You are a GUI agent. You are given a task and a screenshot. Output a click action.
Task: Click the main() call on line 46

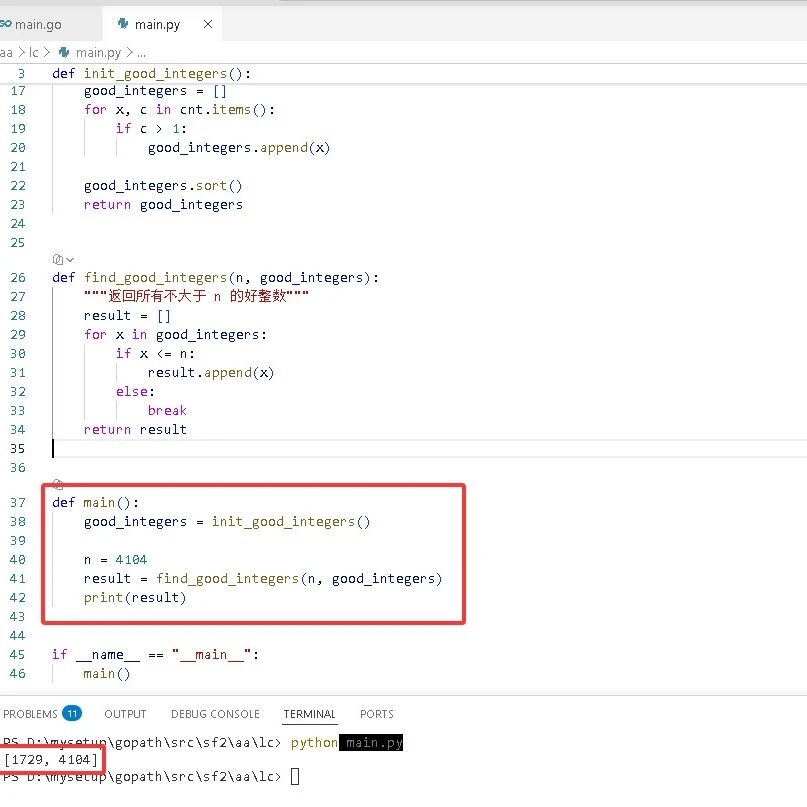click(107, 674)
